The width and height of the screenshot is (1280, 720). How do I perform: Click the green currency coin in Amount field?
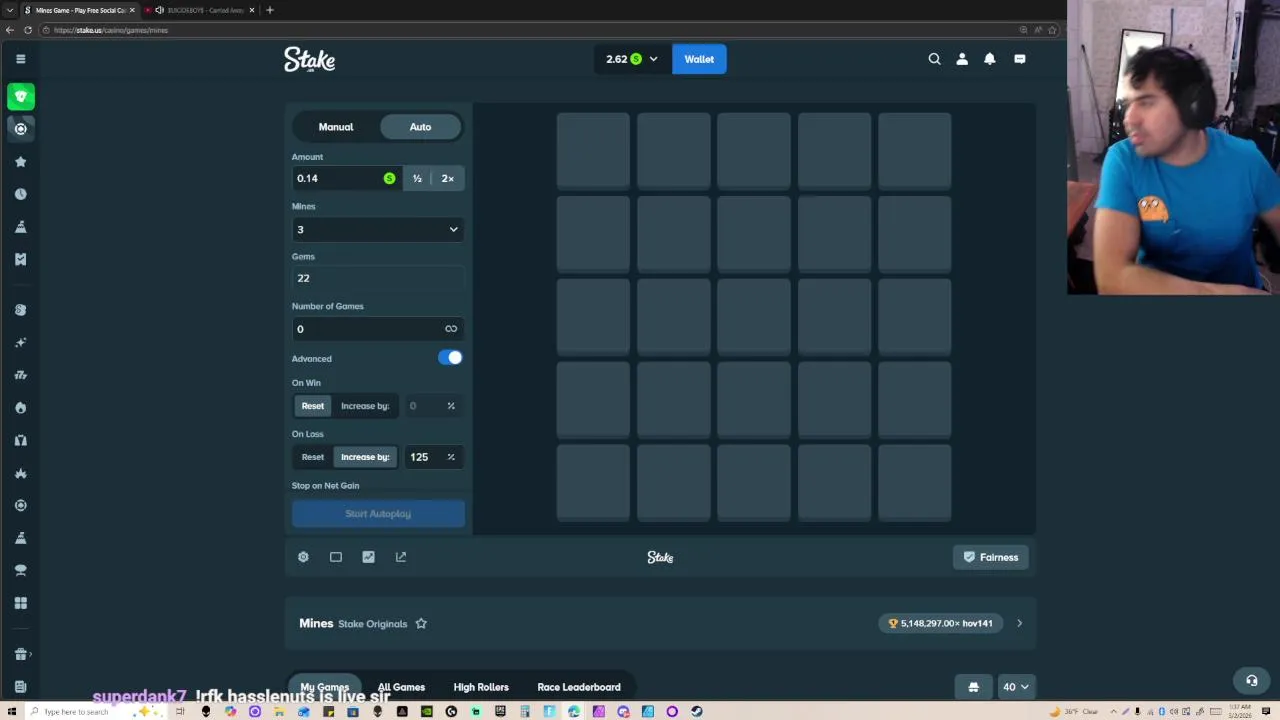[x=389, y=178]
